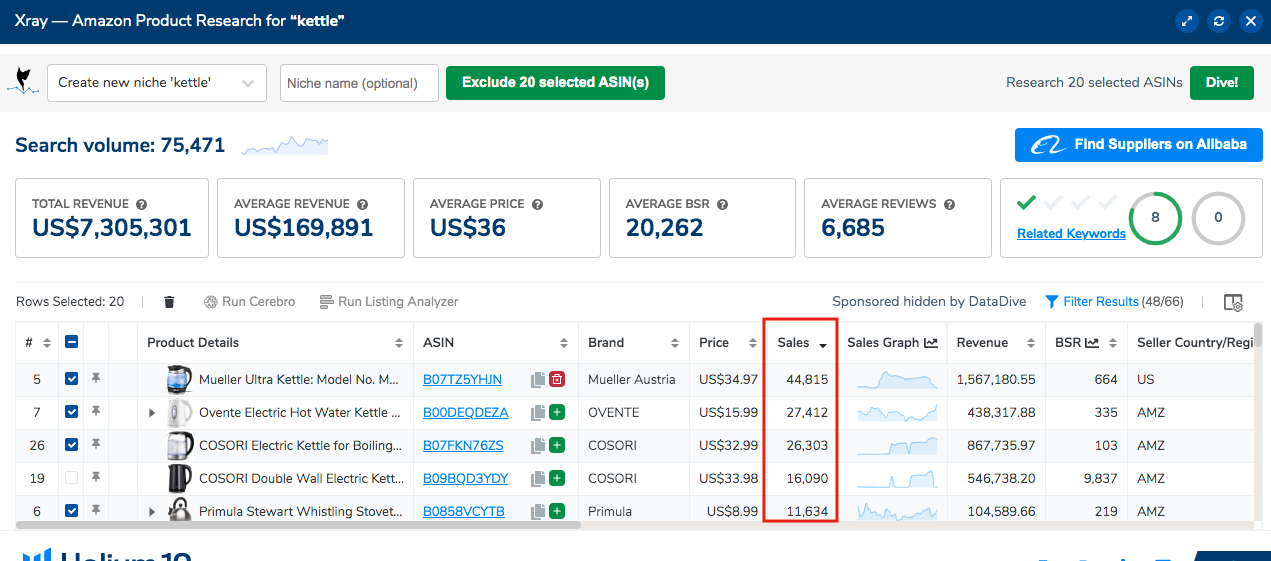Click sales value '27,412'
Viewport: 1271px width, 561px height.
coord(807,413)
